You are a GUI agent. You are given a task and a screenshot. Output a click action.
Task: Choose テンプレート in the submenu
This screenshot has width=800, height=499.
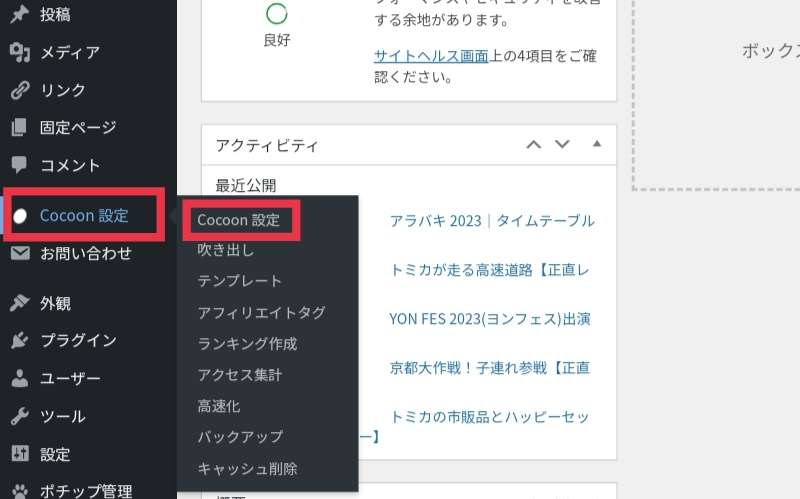tap(239, 281)
